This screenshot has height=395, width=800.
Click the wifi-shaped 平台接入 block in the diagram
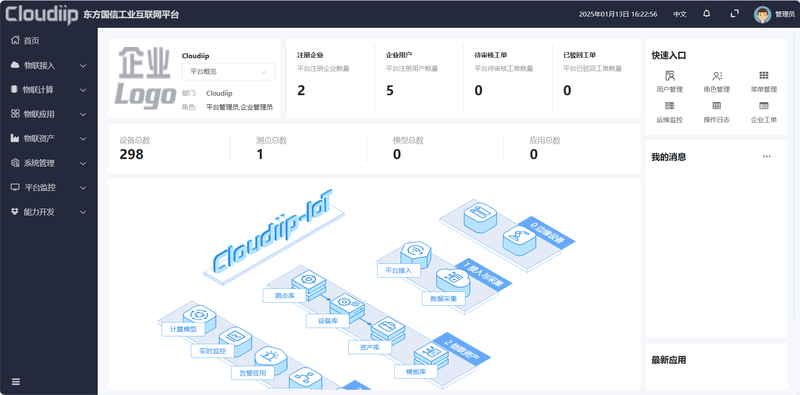[416, 252]
